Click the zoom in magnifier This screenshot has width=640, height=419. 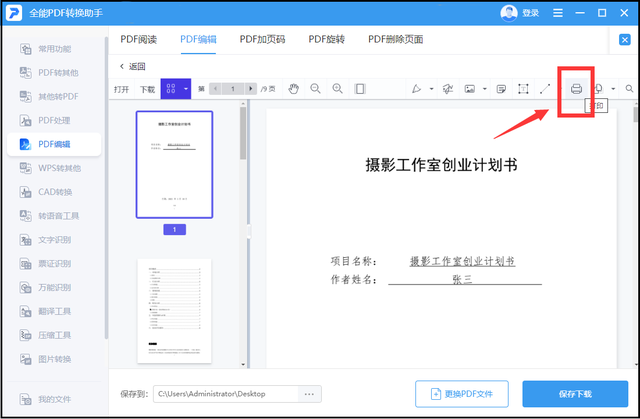(337, 89)
